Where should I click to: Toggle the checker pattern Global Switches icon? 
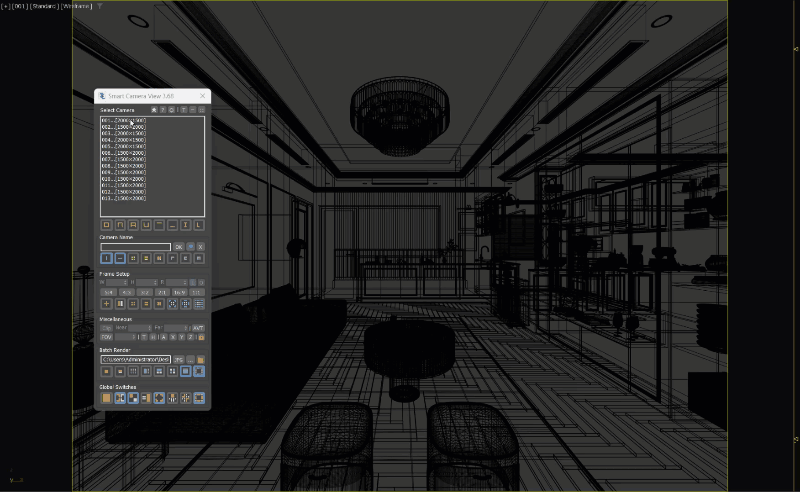pyautogui.click(x=132, y=398)
